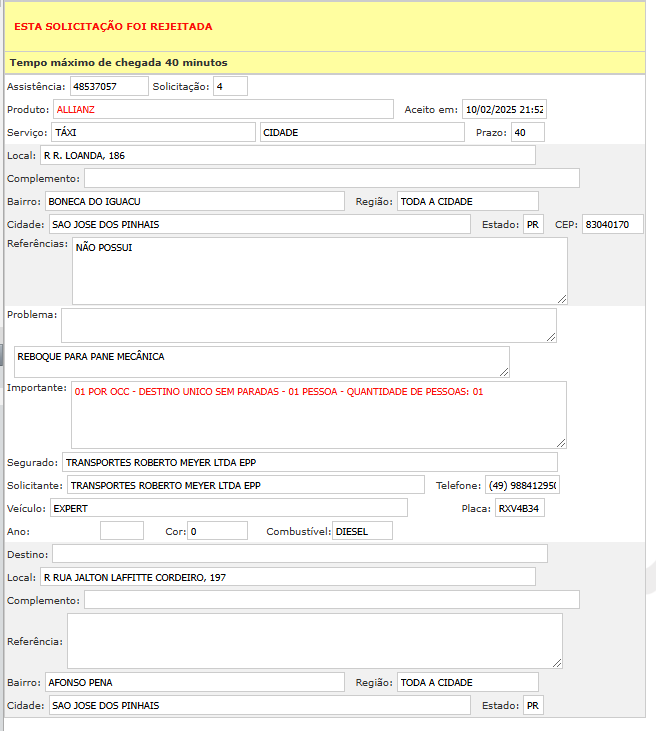Click the Local field with R R. LOANDA, 186
The width and height of the screenshot is (656, 731).
click(287, 155)
